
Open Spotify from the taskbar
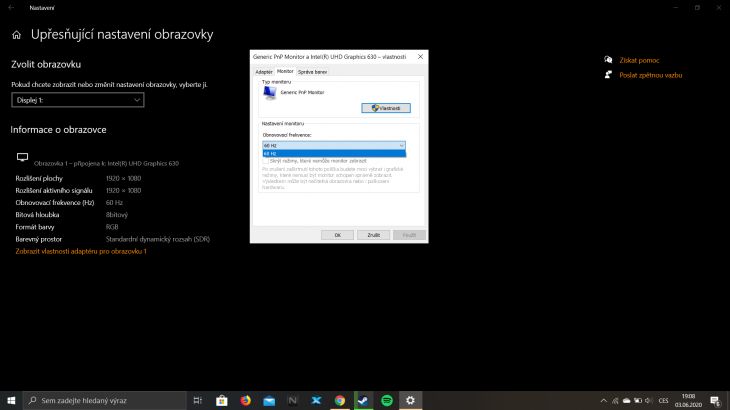point(387,400)
